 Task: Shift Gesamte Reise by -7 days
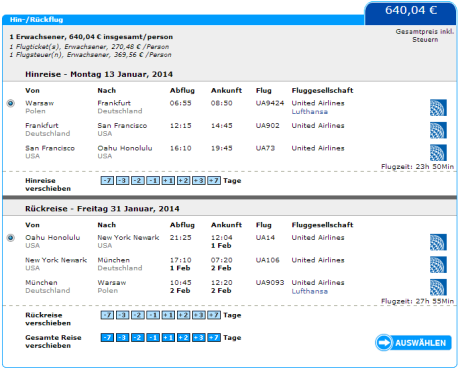tap(107, 338)
